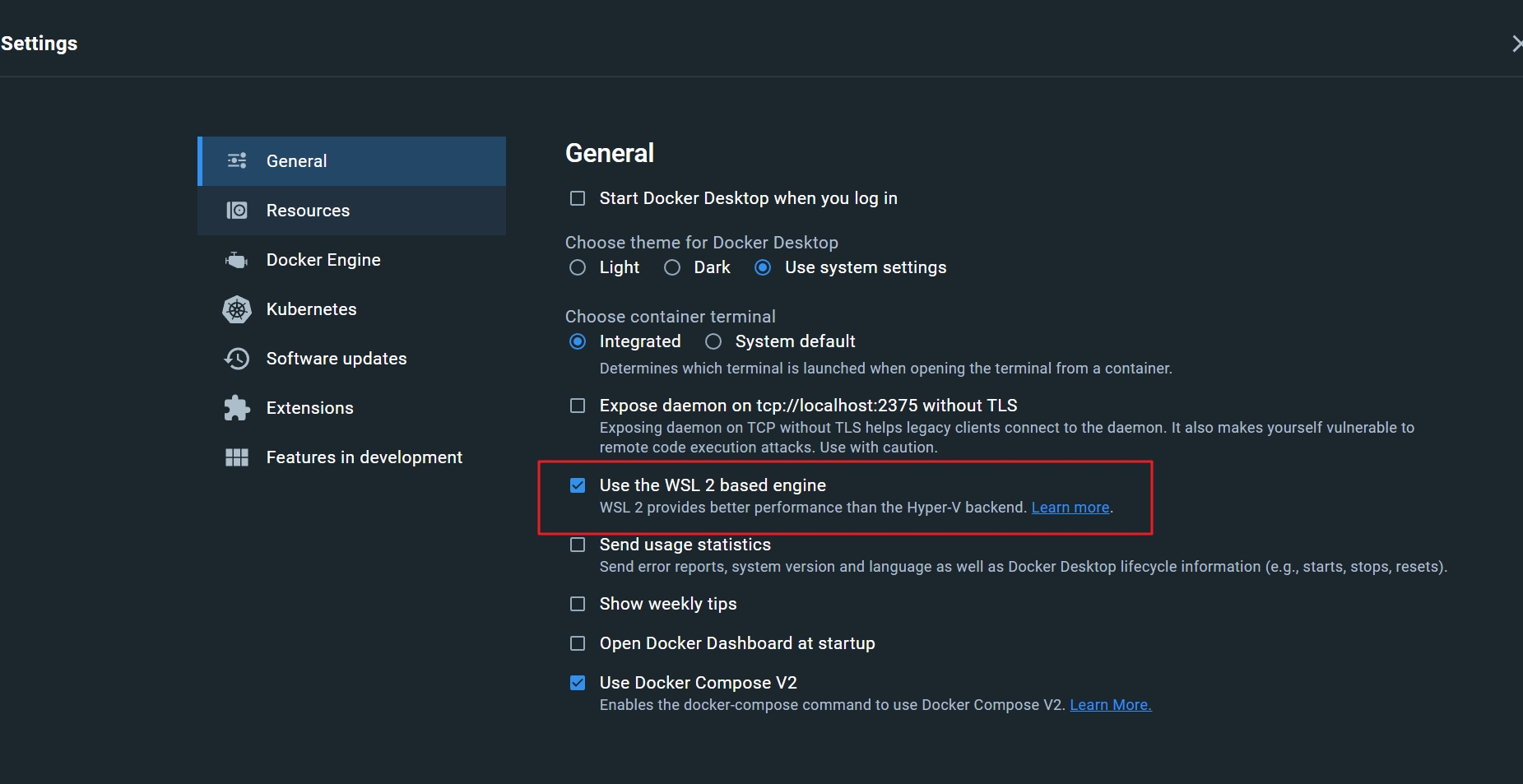Enable Send usage statistics checkbox

578,545
